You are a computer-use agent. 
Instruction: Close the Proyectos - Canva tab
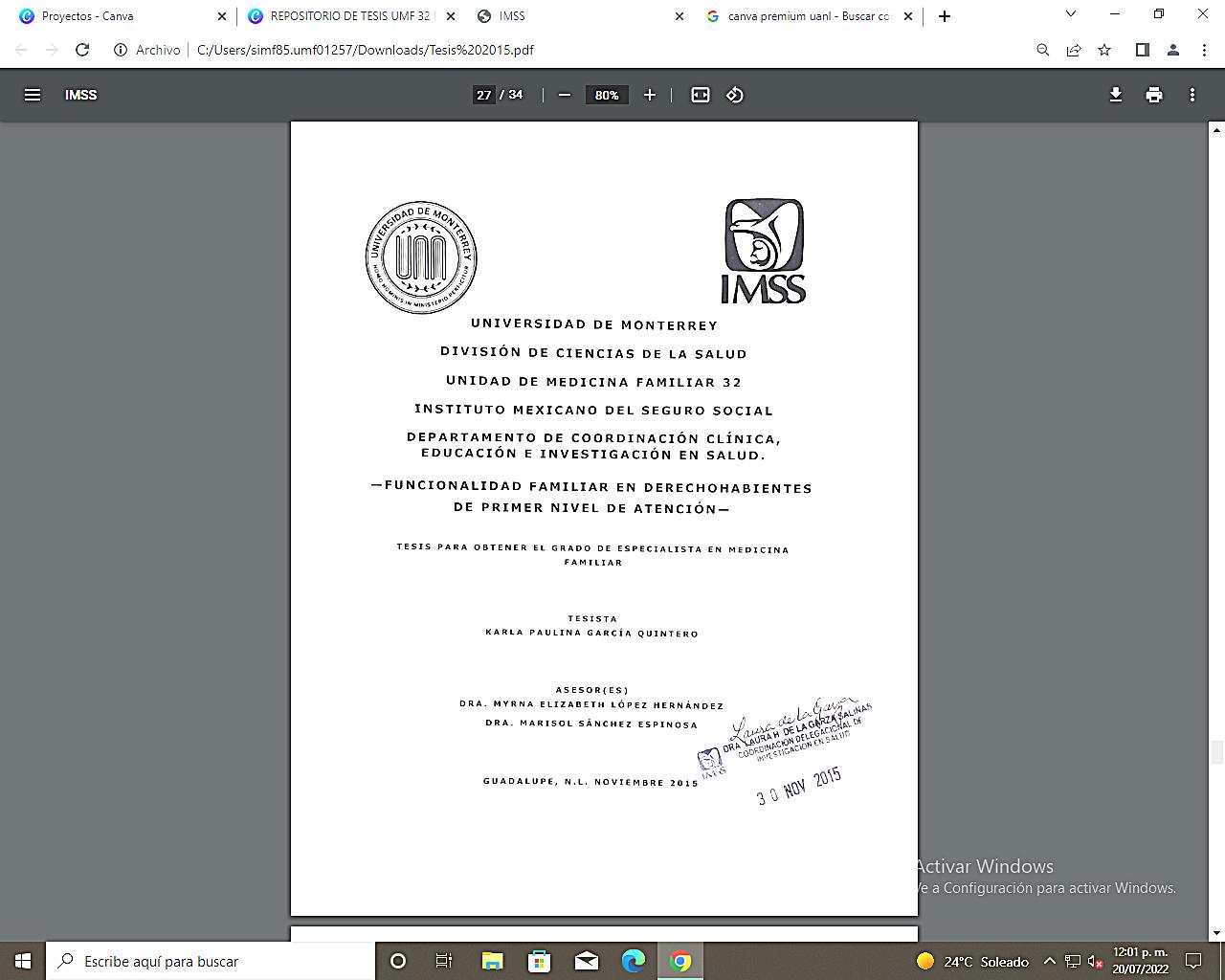[x=222, y=16]
